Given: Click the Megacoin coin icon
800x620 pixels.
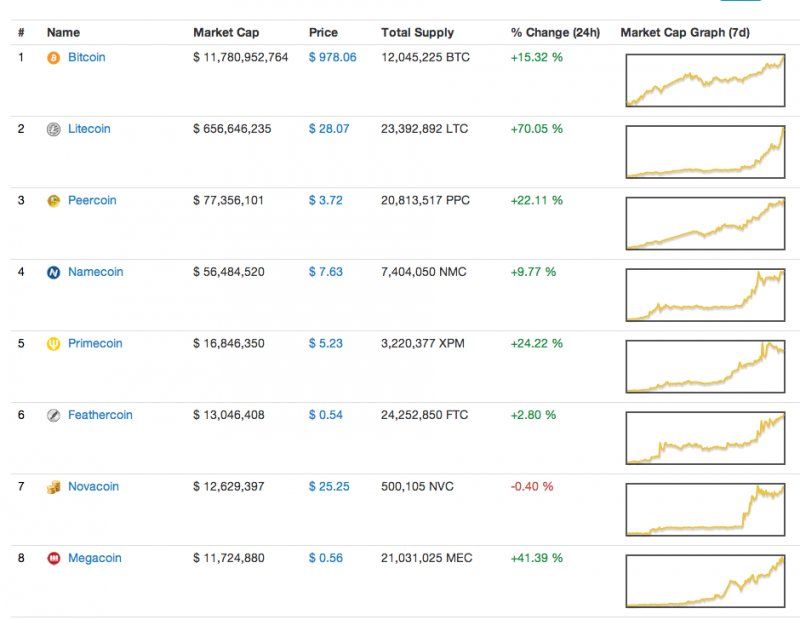Looking at the screenshot, I should (x=54, y=559).
